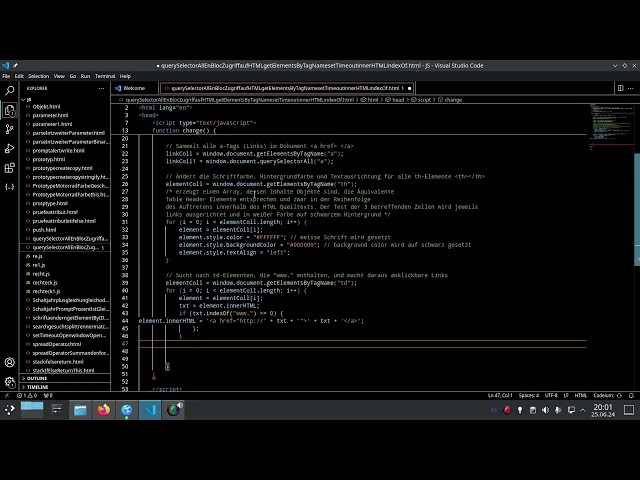Open rechteck.js in Explorer
This screenshot has width=640, height=480.
coord(45,282)
